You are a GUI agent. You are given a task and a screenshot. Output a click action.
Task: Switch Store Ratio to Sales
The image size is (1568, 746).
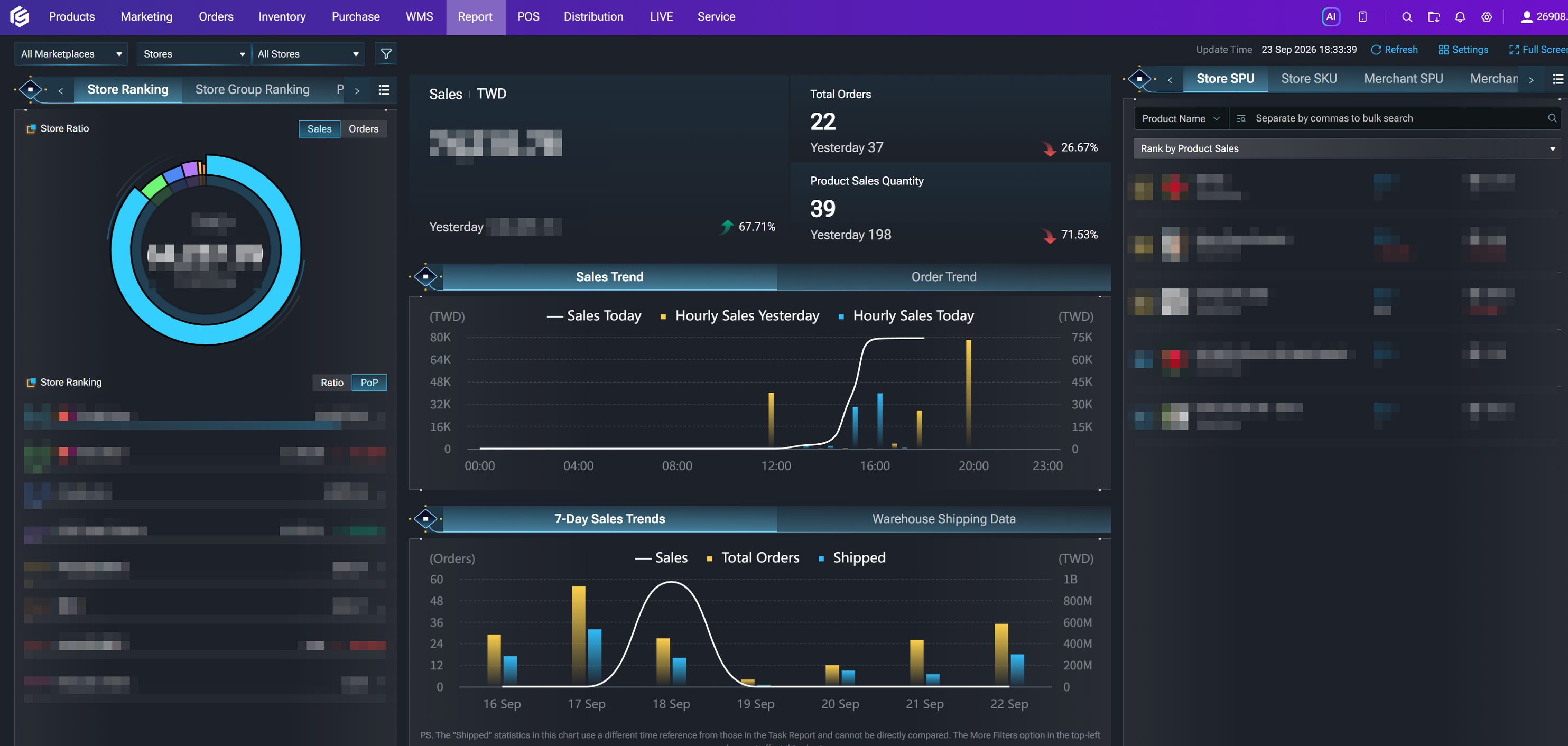[x=319, y=128]
